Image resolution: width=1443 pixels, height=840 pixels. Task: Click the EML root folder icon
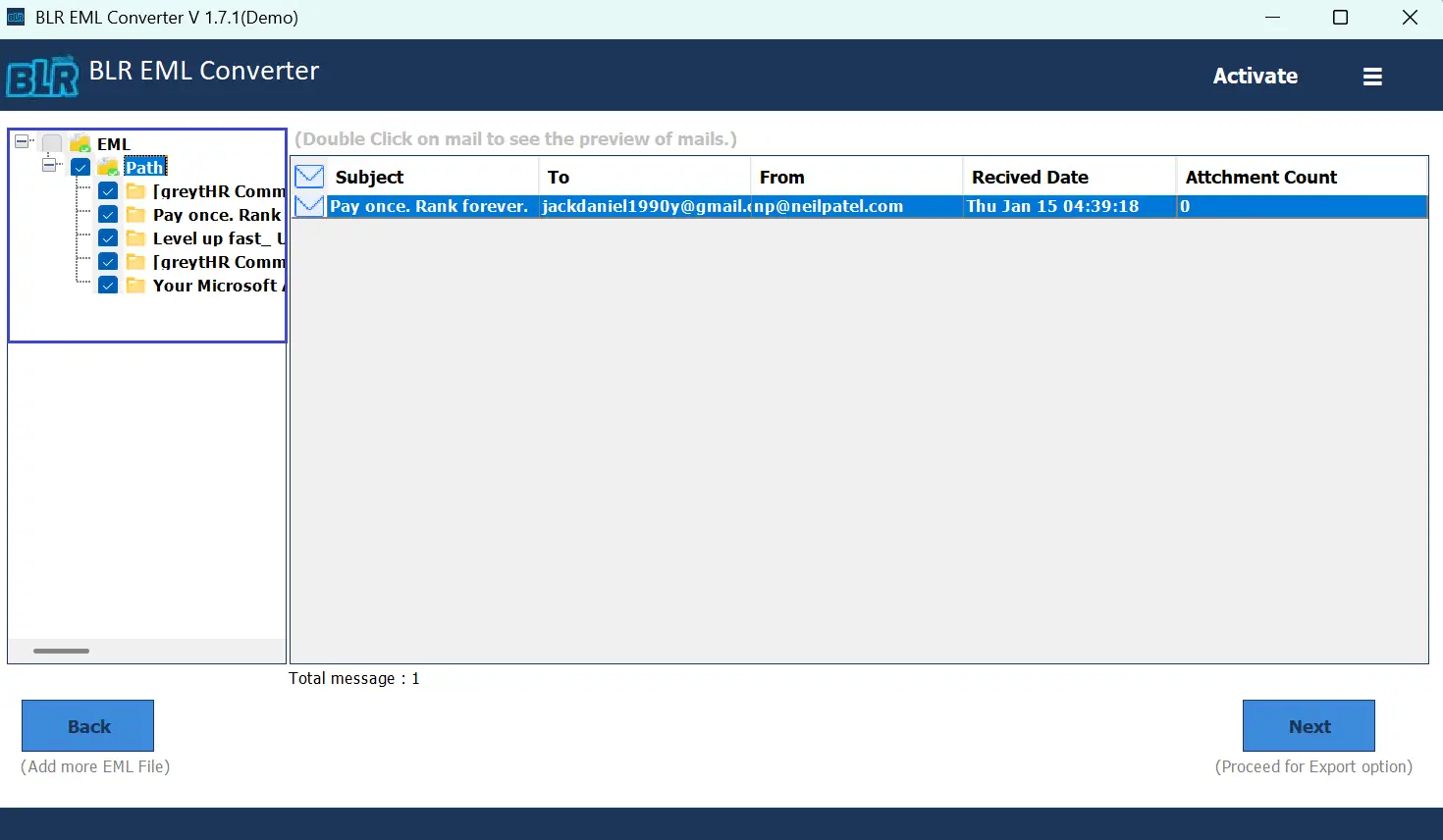(80, 143)
